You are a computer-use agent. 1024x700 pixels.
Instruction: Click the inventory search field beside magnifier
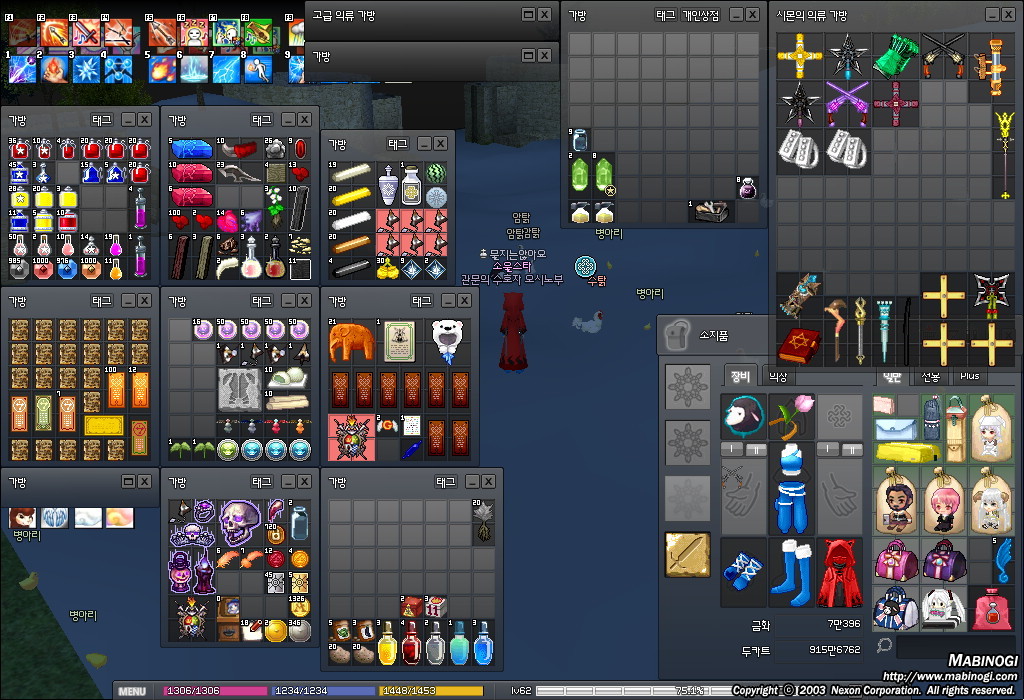tap(950, 647)
